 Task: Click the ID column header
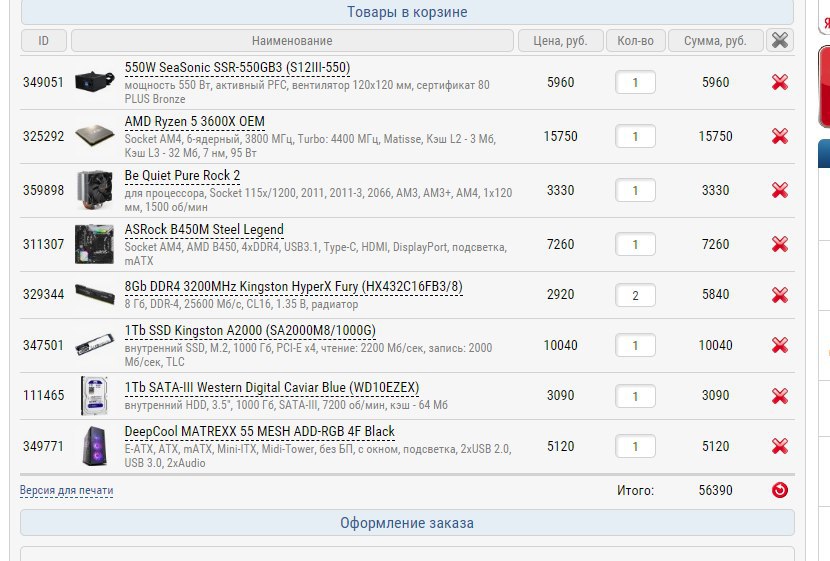click(43, 41)
